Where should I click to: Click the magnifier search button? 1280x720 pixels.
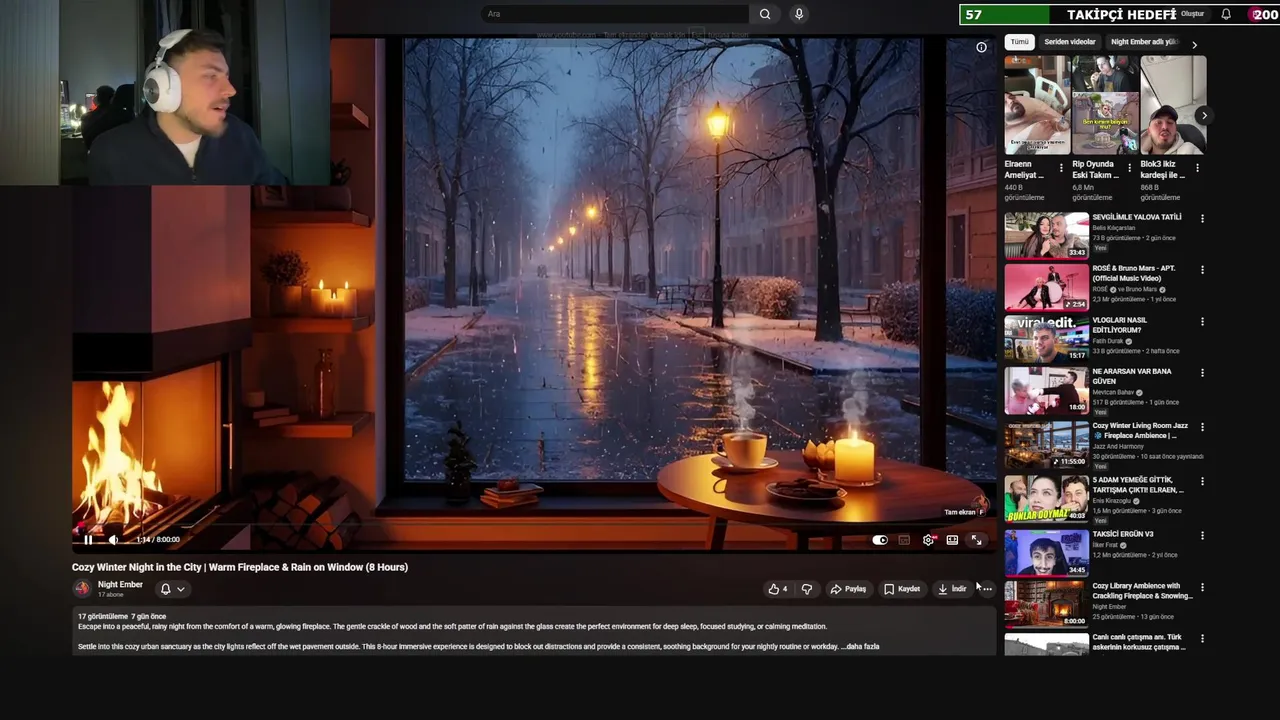point(765,14)
